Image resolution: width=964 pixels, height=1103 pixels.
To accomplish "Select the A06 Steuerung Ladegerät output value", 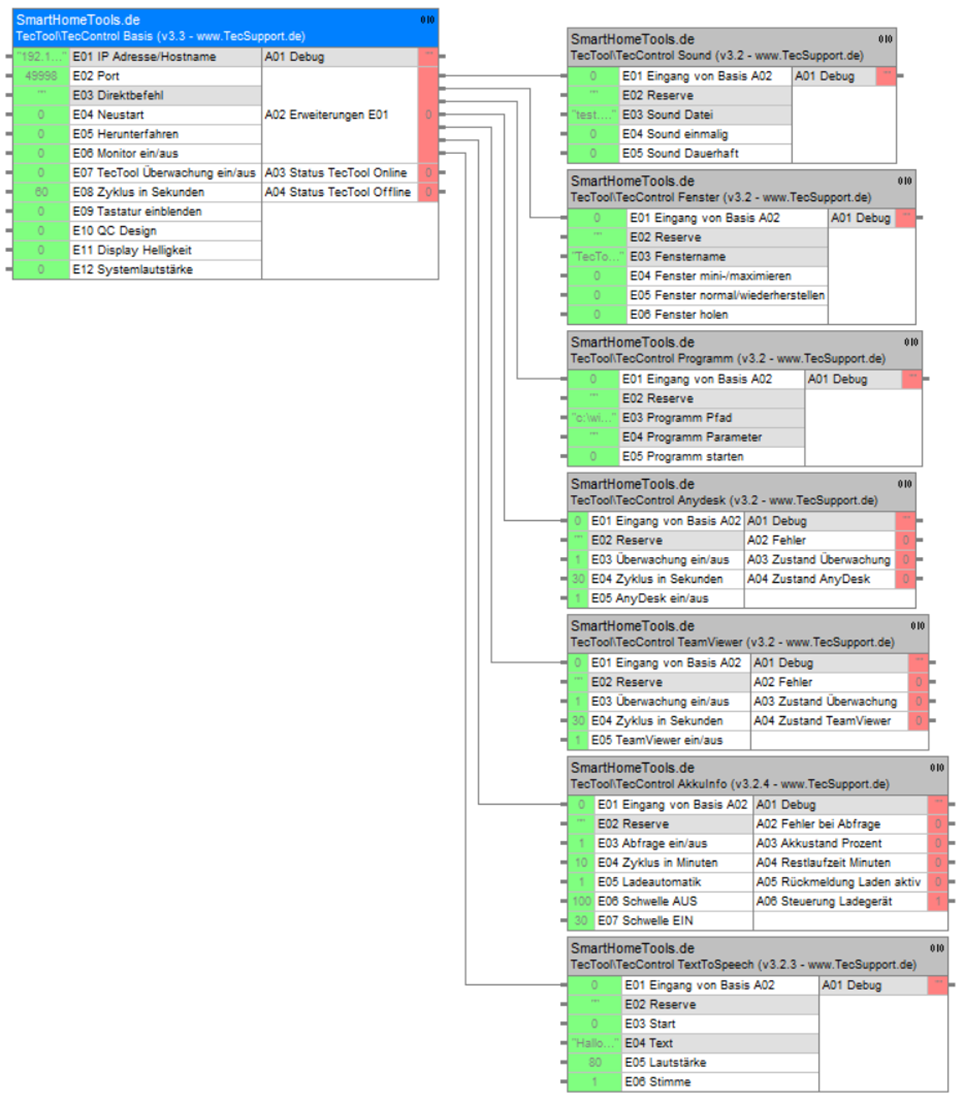I will (937, 901).
